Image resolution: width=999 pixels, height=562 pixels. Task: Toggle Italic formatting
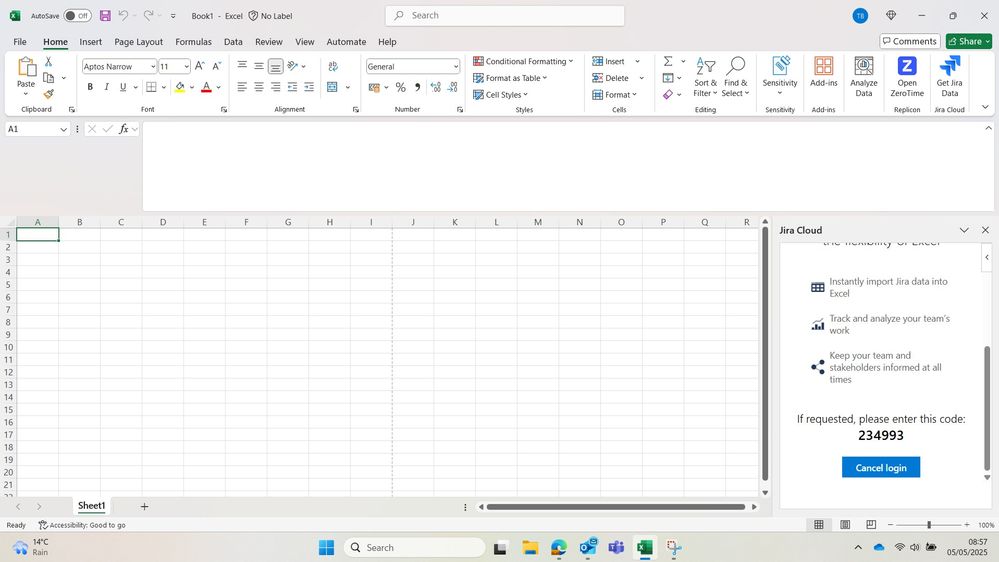106,87
